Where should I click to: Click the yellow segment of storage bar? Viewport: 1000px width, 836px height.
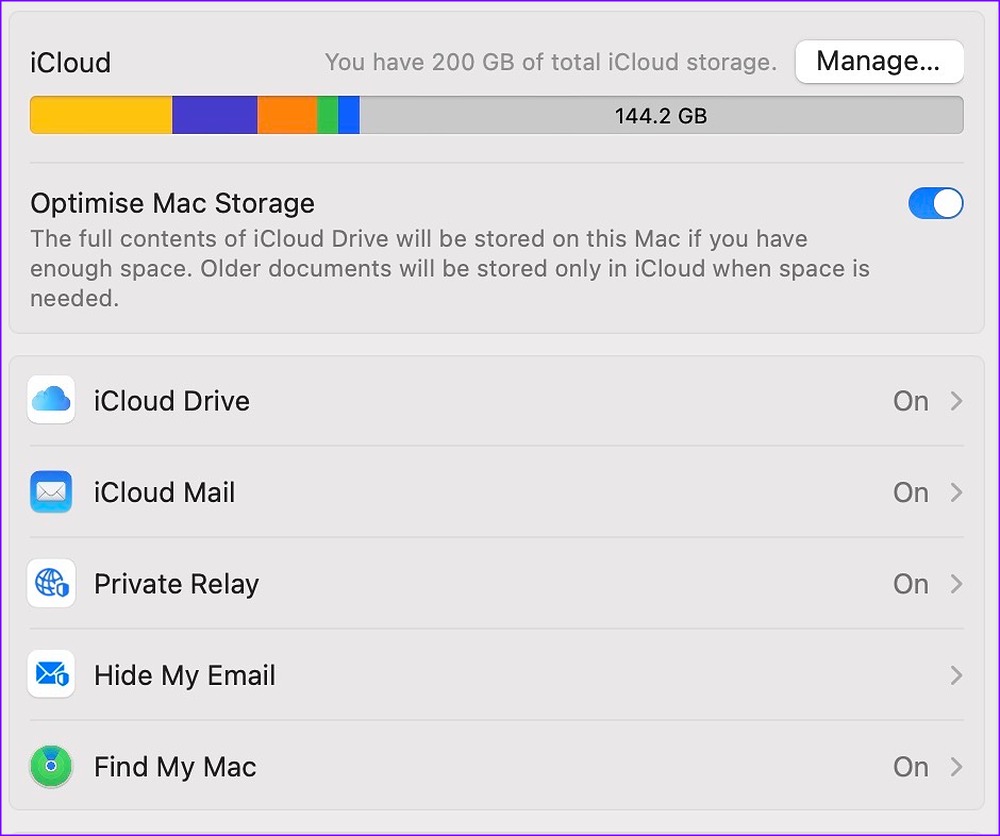tap(101, 116)
